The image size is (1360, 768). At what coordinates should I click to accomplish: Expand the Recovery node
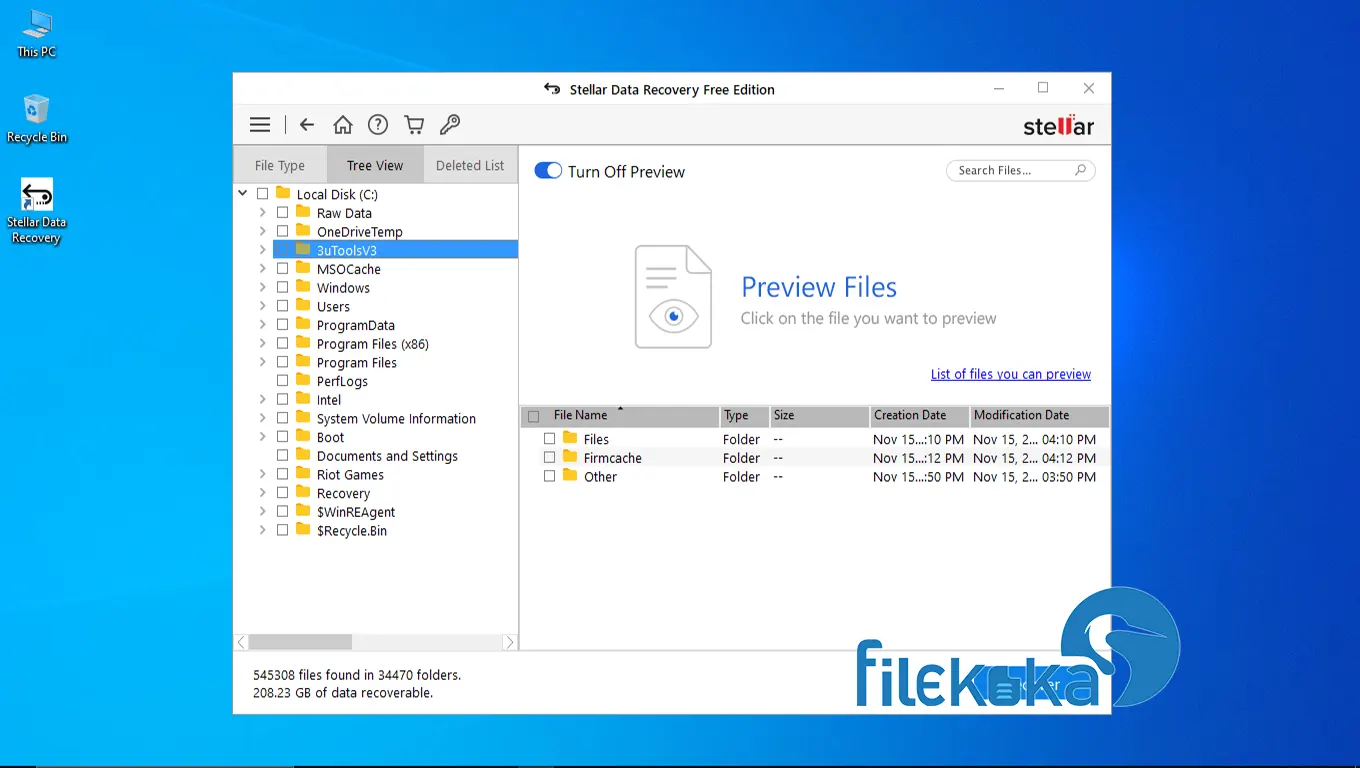click(x=262, y=493)
